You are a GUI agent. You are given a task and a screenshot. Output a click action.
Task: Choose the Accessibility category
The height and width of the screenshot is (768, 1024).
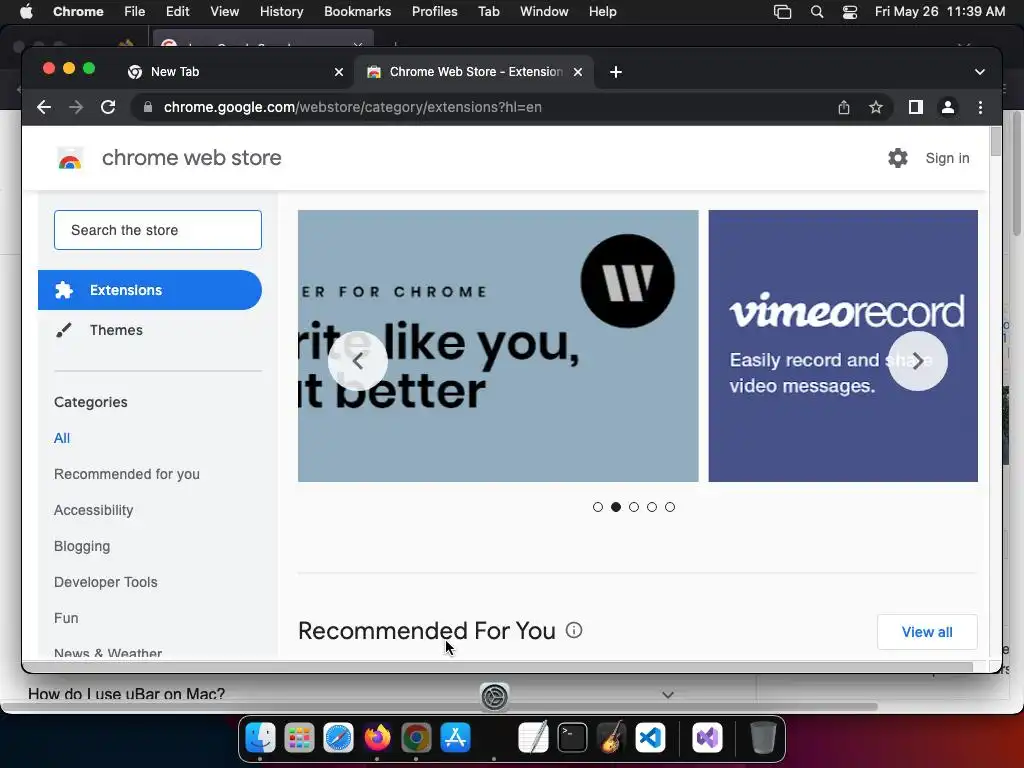93,510
